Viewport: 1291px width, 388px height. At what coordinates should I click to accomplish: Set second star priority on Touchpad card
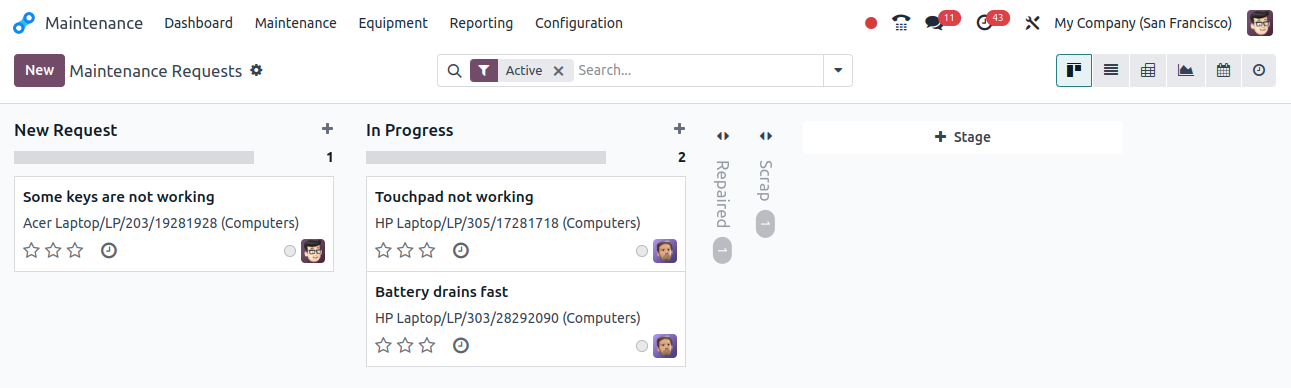tap(405, 250)
